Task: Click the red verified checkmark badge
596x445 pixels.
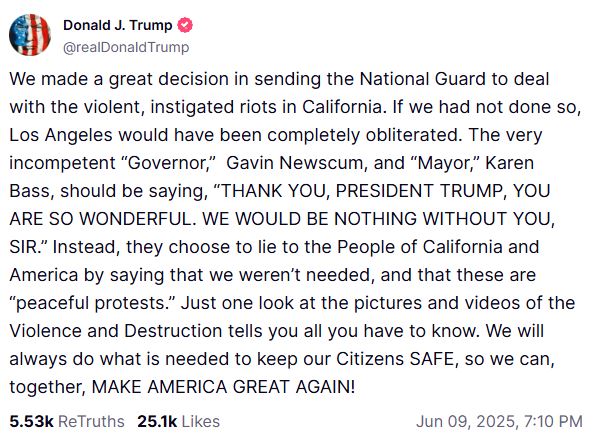Action: pyautogui.click(x=185, y=25)
